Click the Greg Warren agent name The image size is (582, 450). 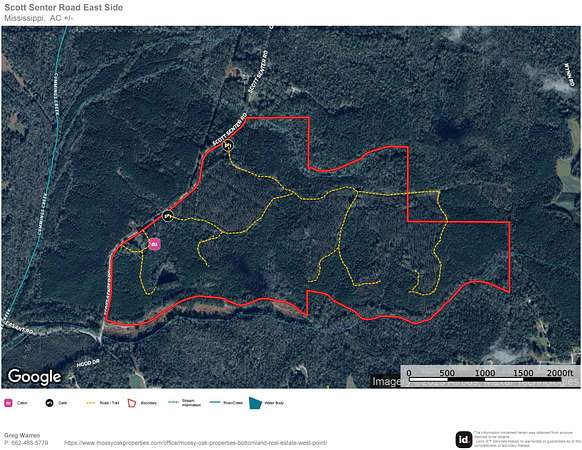(22, 435)
